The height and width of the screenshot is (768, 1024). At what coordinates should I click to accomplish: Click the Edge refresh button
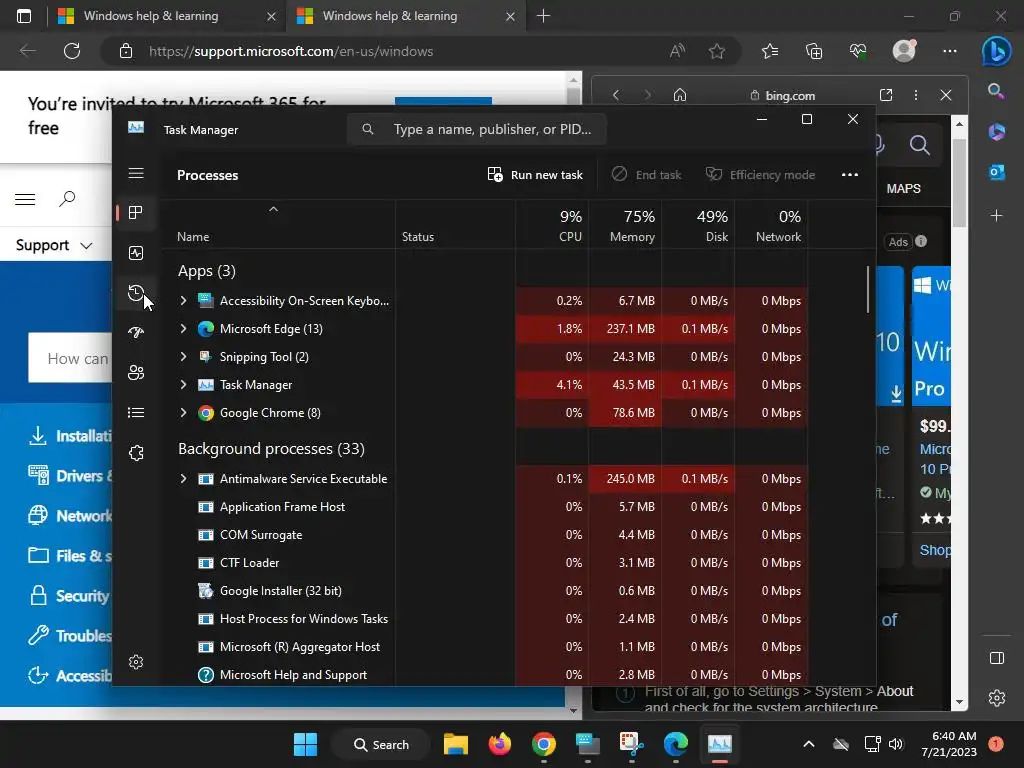point(72,51)
